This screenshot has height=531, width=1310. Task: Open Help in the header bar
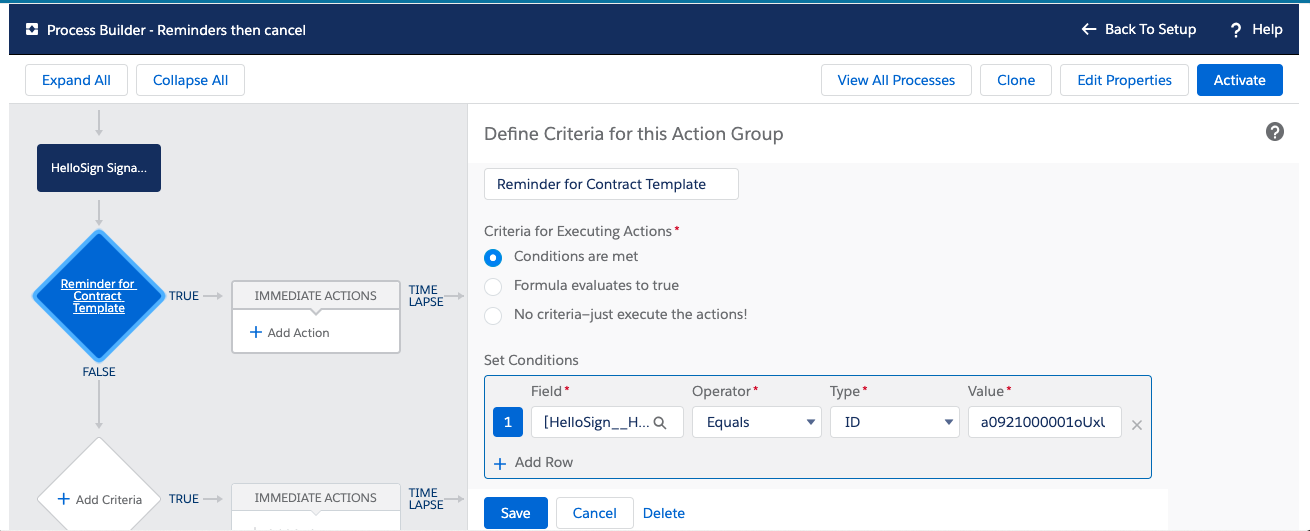(x=1256, y=30)
